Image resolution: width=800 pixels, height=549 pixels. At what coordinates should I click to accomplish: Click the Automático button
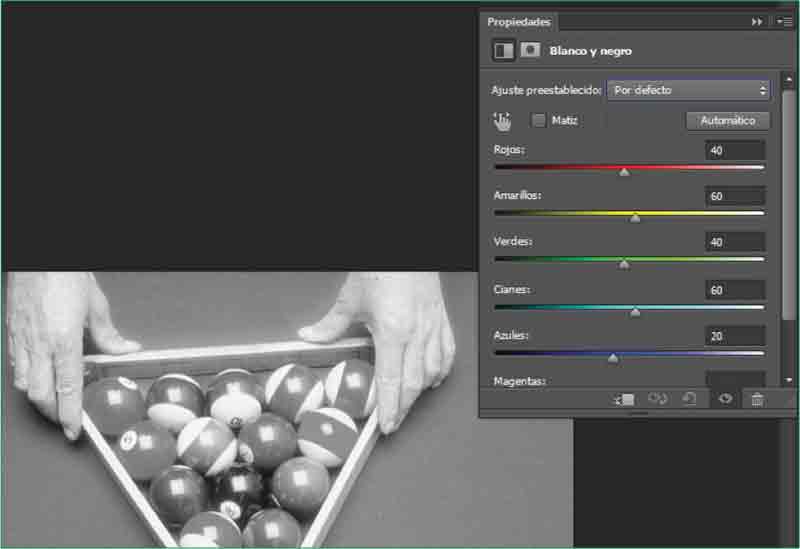[x=727, y=121]
